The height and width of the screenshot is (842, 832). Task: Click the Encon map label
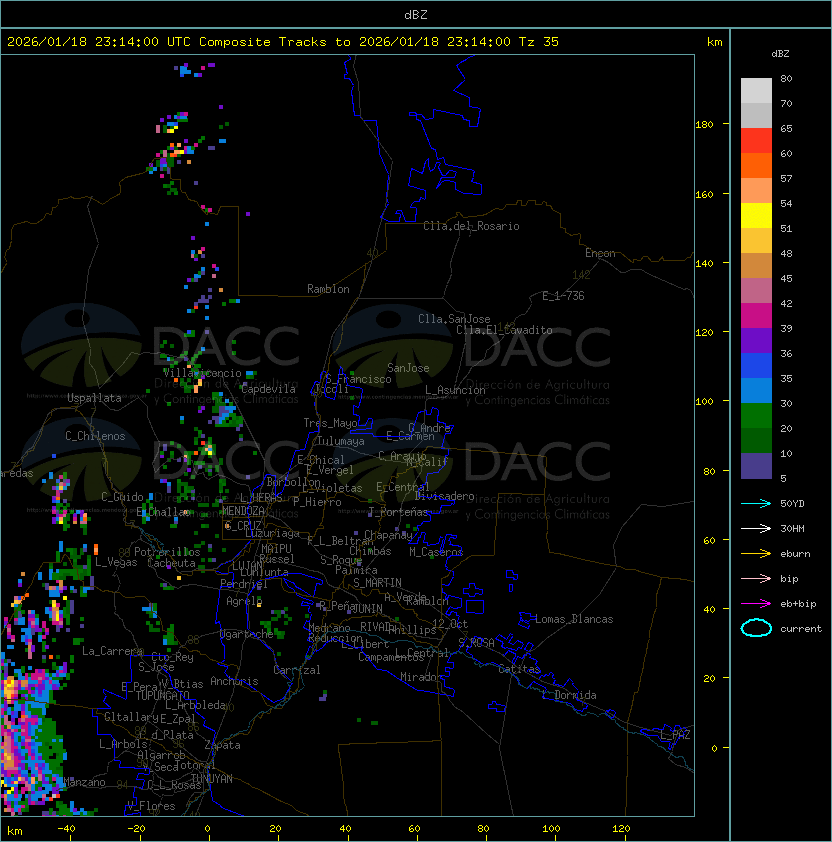600,253
